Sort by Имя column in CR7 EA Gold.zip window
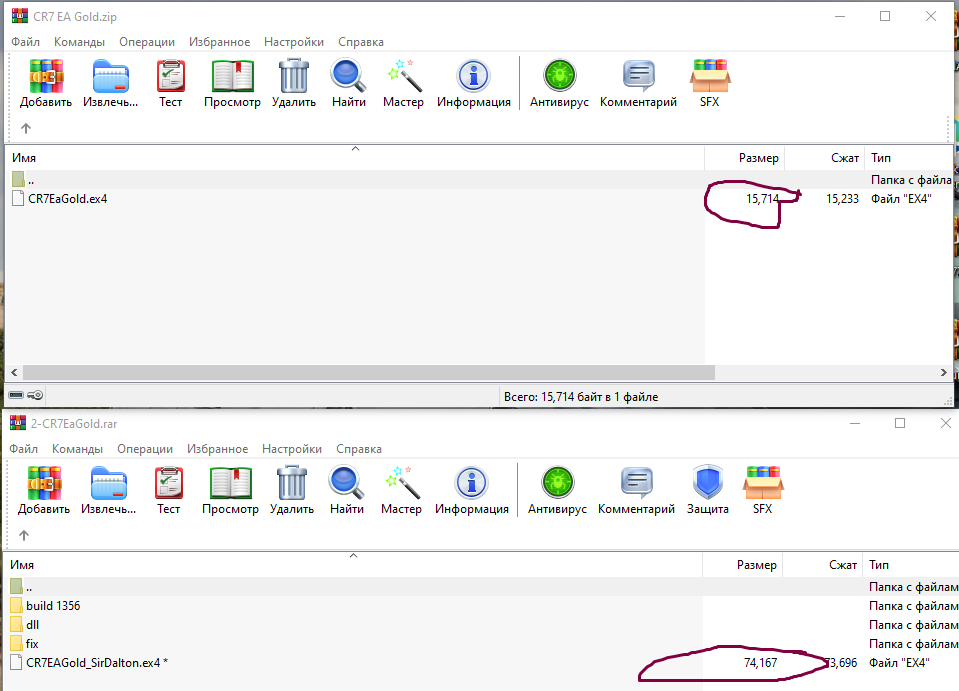Viewport: 959px width, 691px height. tap(355, 158)
